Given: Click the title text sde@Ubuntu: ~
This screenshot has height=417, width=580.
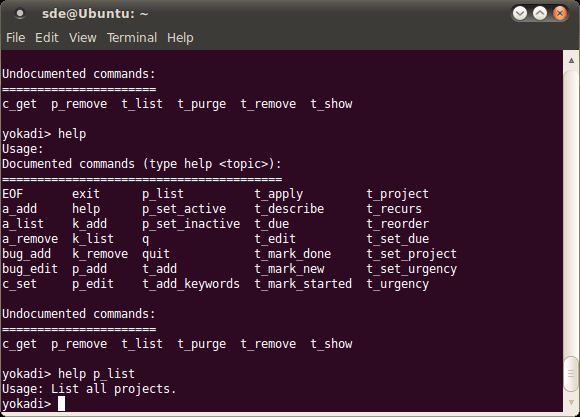Looking at the screenshot, I should point(95,14).
